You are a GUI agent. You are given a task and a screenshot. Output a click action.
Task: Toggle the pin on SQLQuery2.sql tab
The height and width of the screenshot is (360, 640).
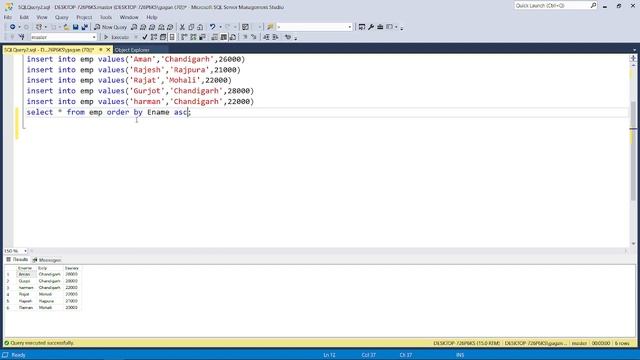pos(101,50)
